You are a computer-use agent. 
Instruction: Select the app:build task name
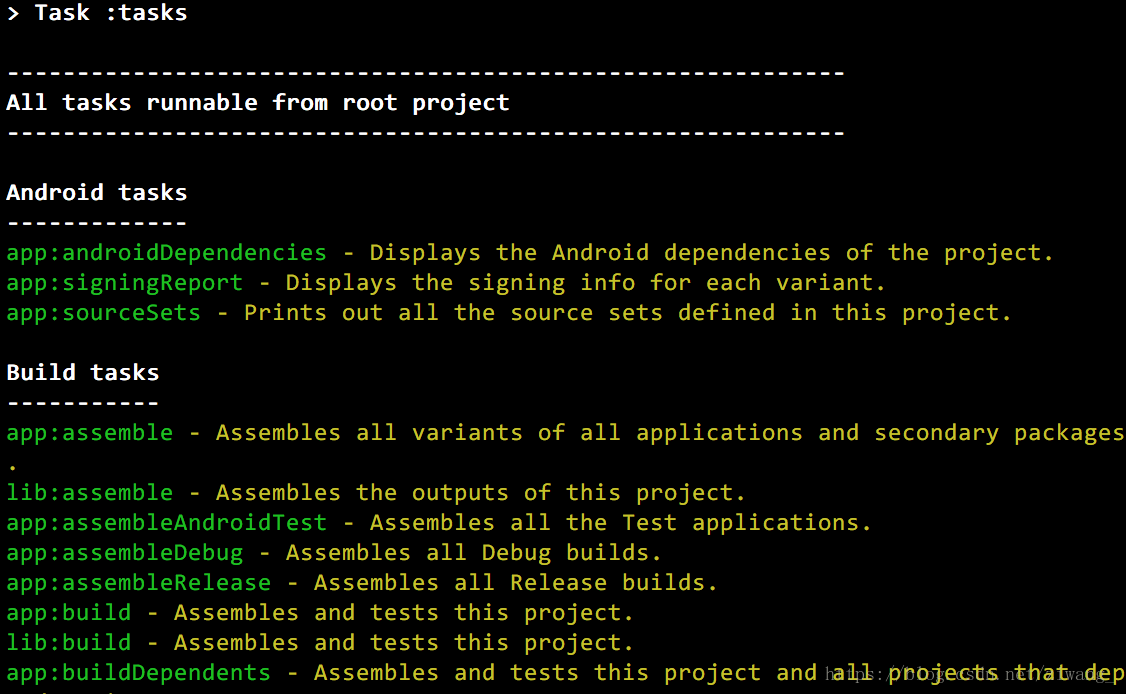click(69, 613)
